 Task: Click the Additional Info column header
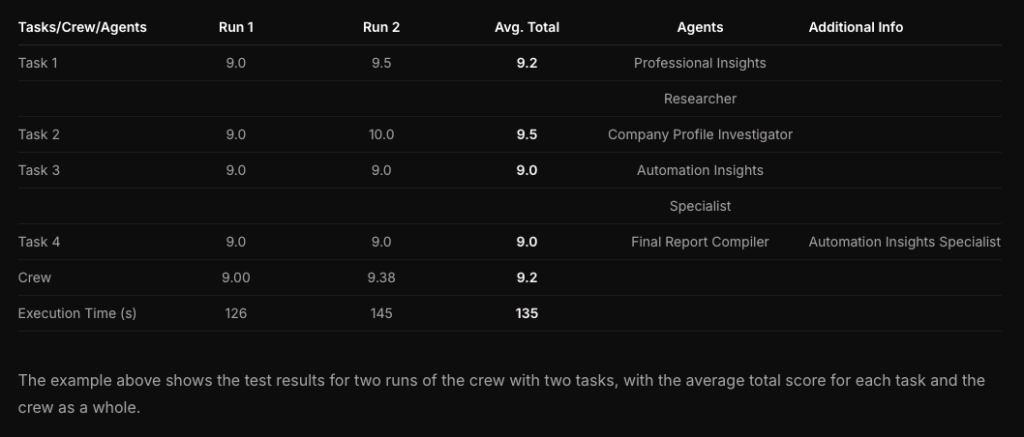tap(856, 27)
